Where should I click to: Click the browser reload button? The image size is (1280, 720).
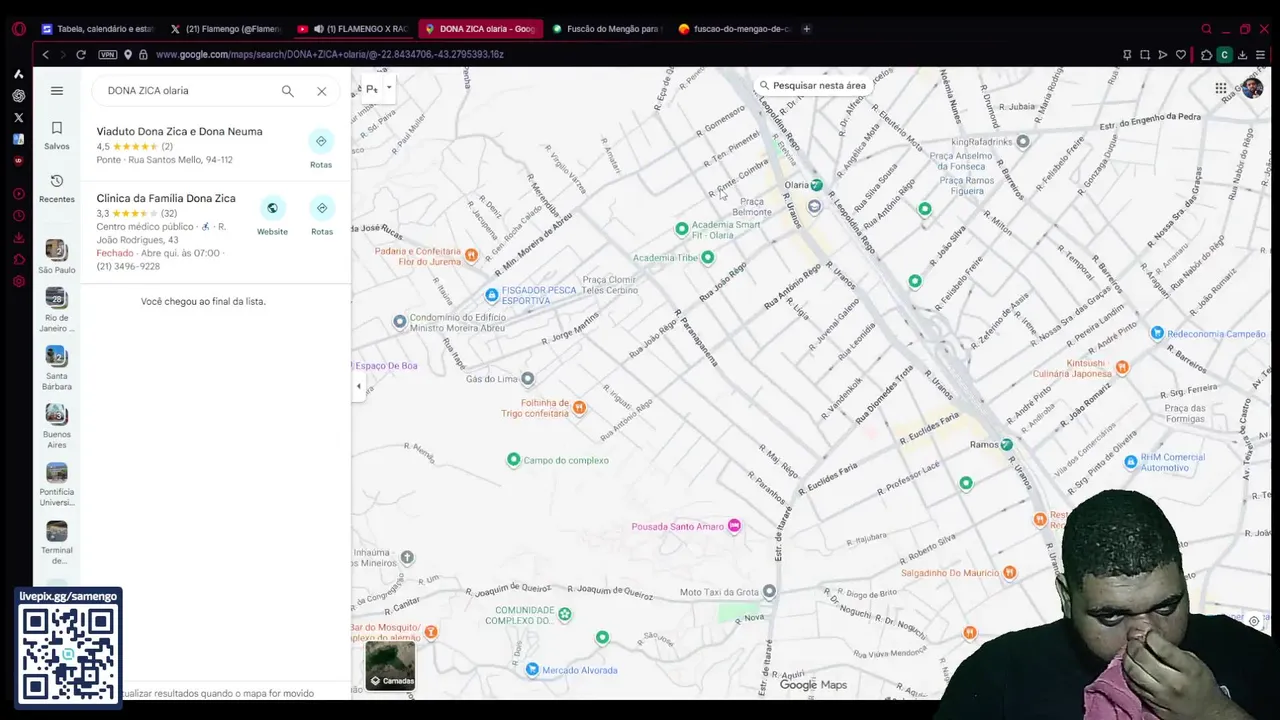(x=81, y=55)
